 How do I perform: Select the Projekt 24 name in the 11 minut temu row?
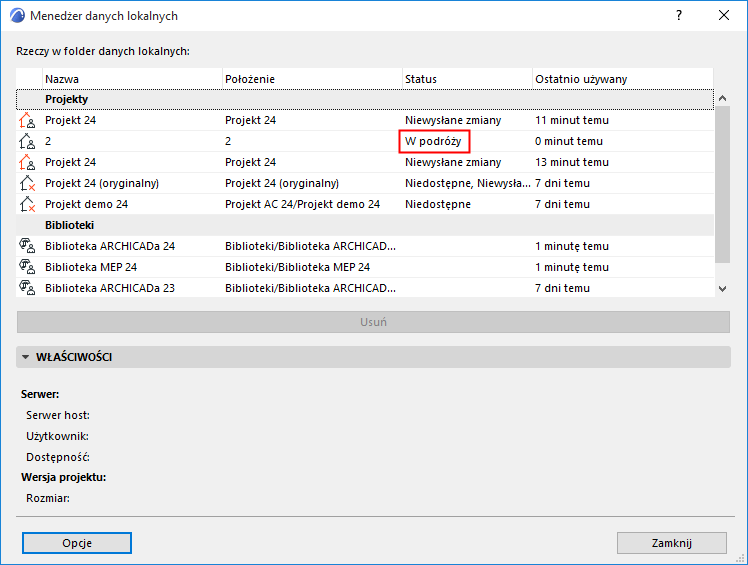pyautogui.click(x=71, y=120)
